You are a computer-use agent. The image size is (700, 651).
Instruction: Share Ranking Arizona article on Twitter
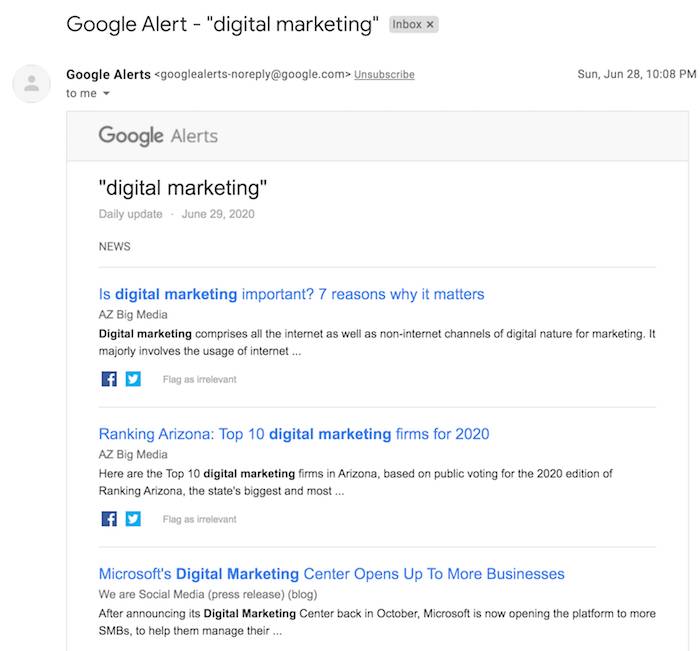point(133,519)
